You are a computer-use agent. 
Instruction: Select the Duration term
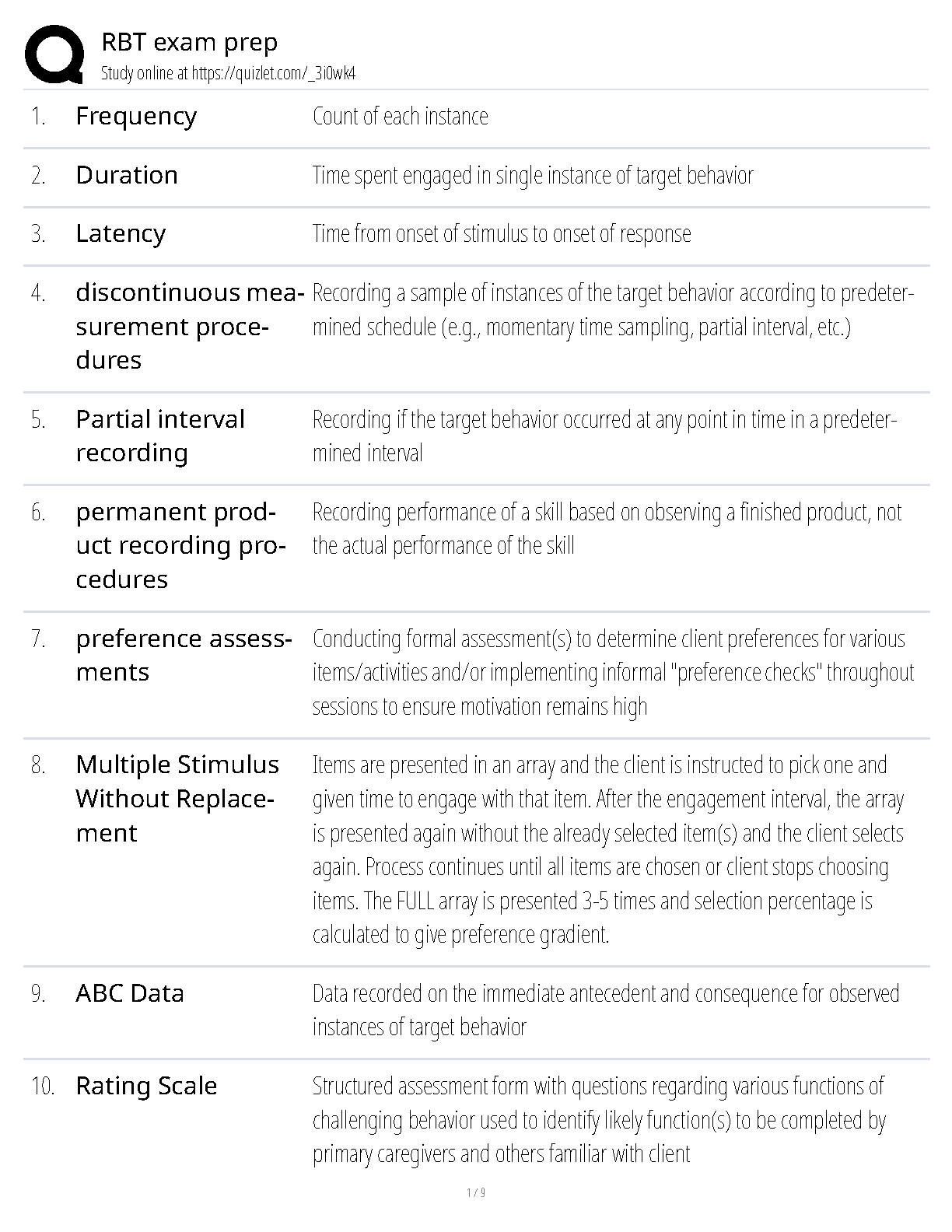pyautogui.click(x=127, y=175)
